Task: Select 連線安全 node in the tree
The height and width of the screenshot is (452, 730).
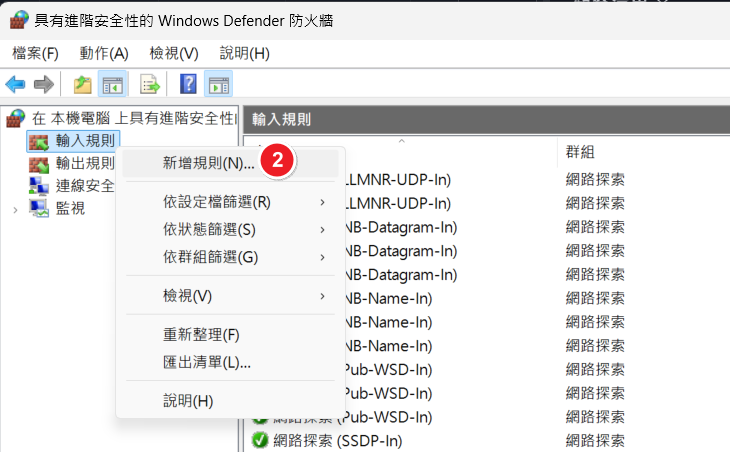Action: [85, 186]
